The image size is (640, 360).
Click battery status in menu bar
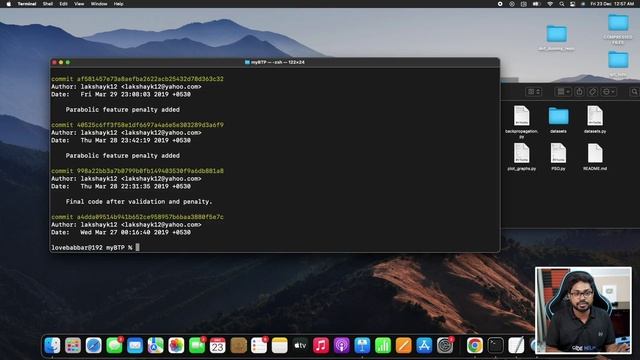coord(536,4)
